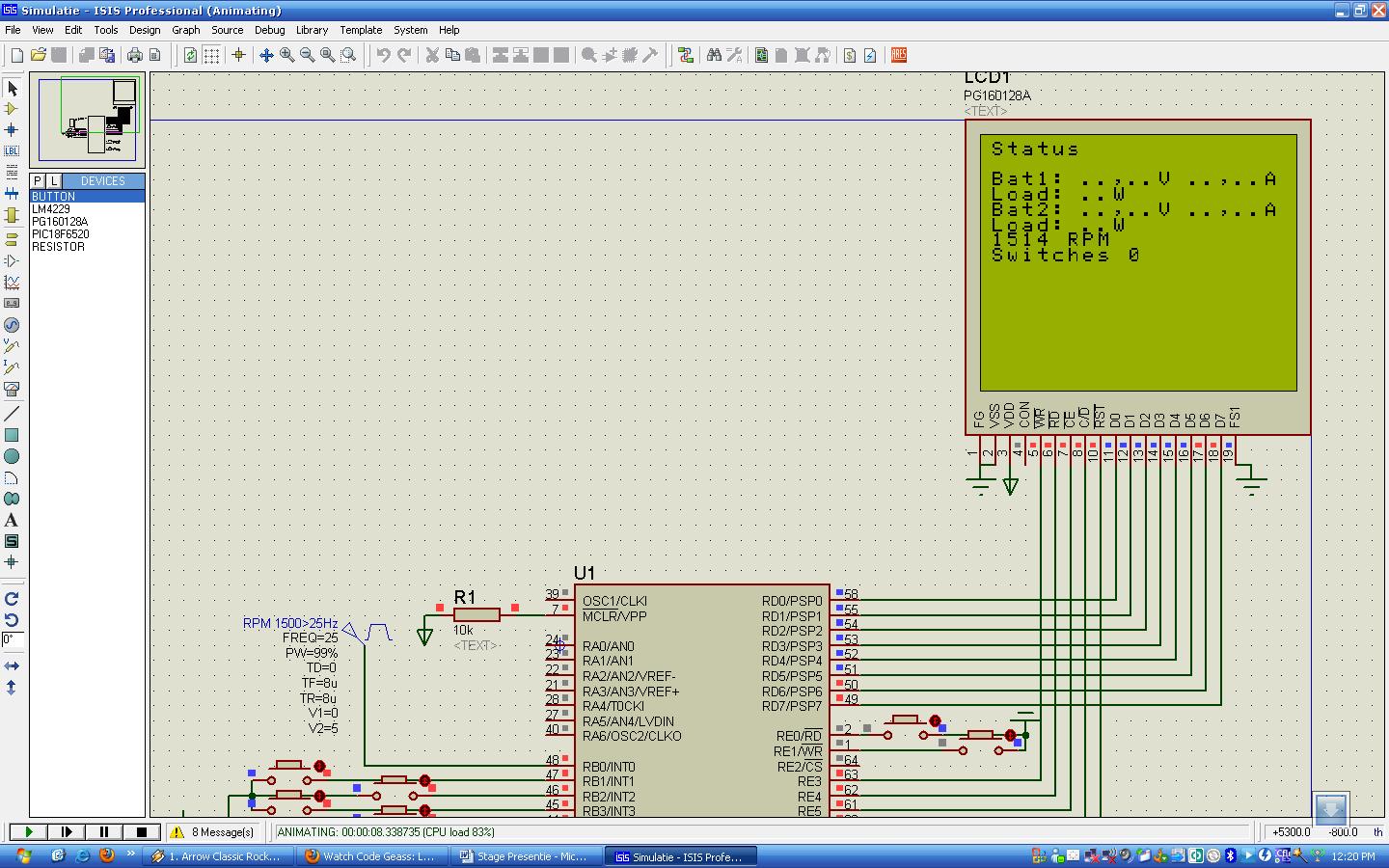Screen dimensions: 1389x868
Task: Click the schematic overview thumbnail
Action: coord(88,119)
